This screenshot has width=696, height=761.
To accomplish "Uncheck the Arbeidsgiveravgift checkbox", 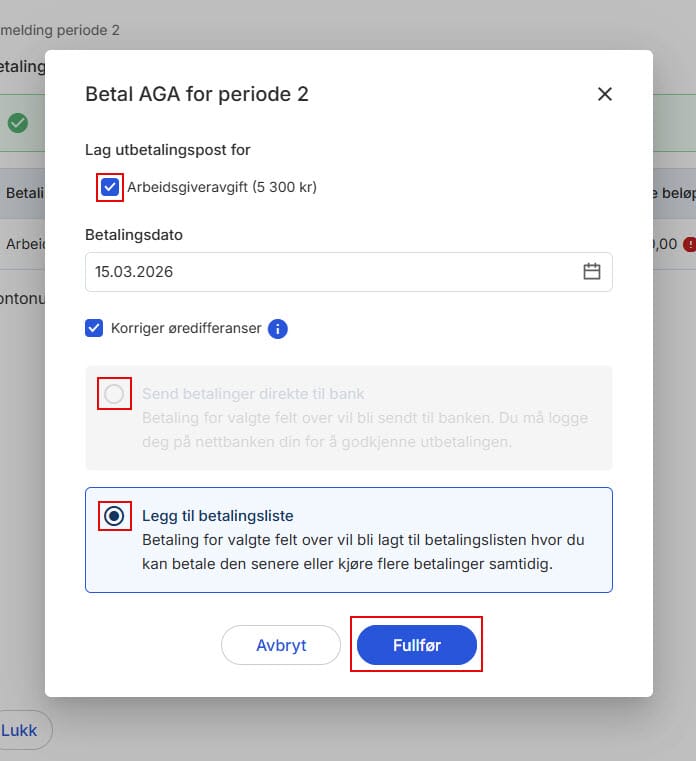I will 110,187.
